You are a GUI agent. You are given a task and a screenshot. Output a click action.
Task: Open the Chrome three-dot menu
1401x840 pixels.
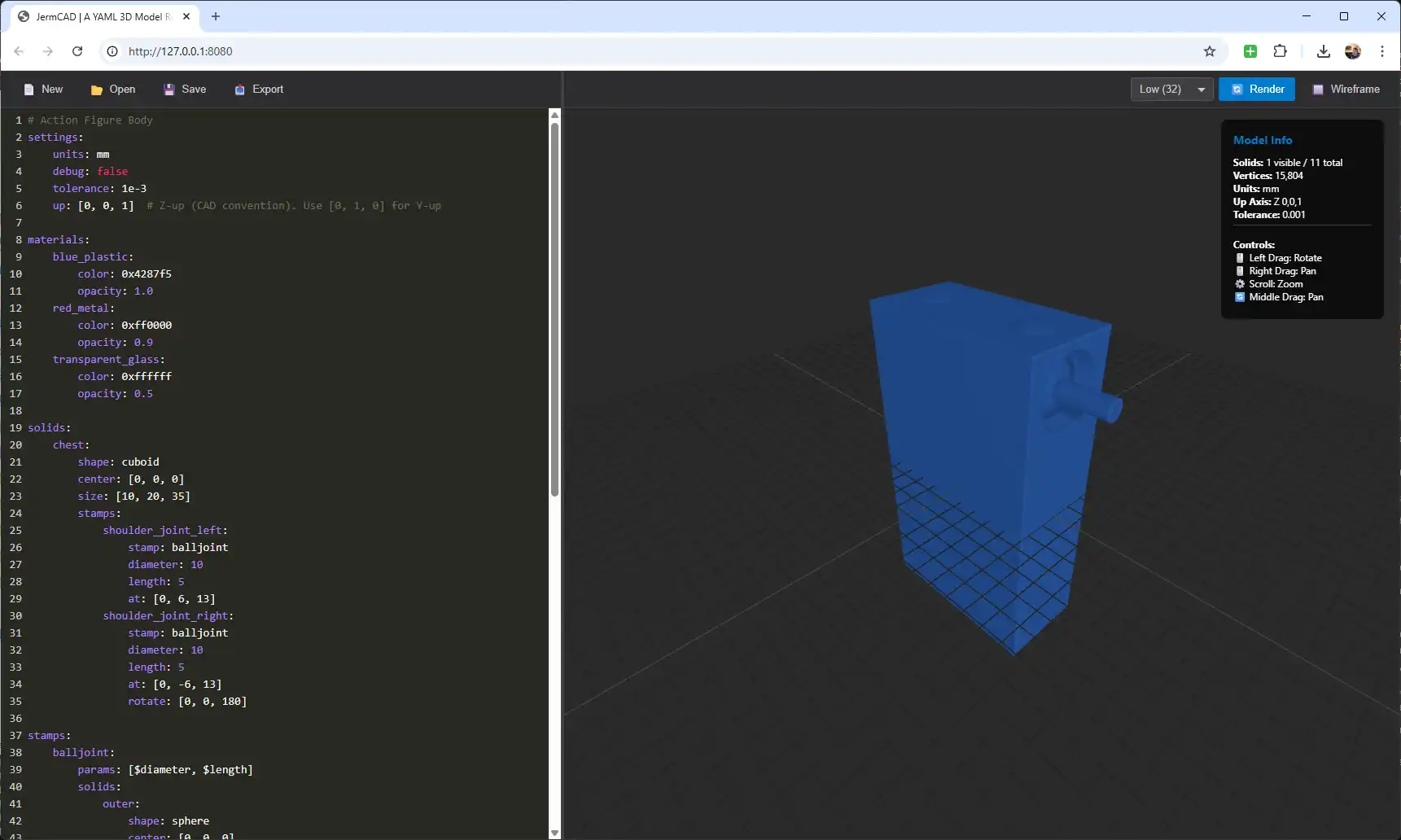(x=1382, y=51)
